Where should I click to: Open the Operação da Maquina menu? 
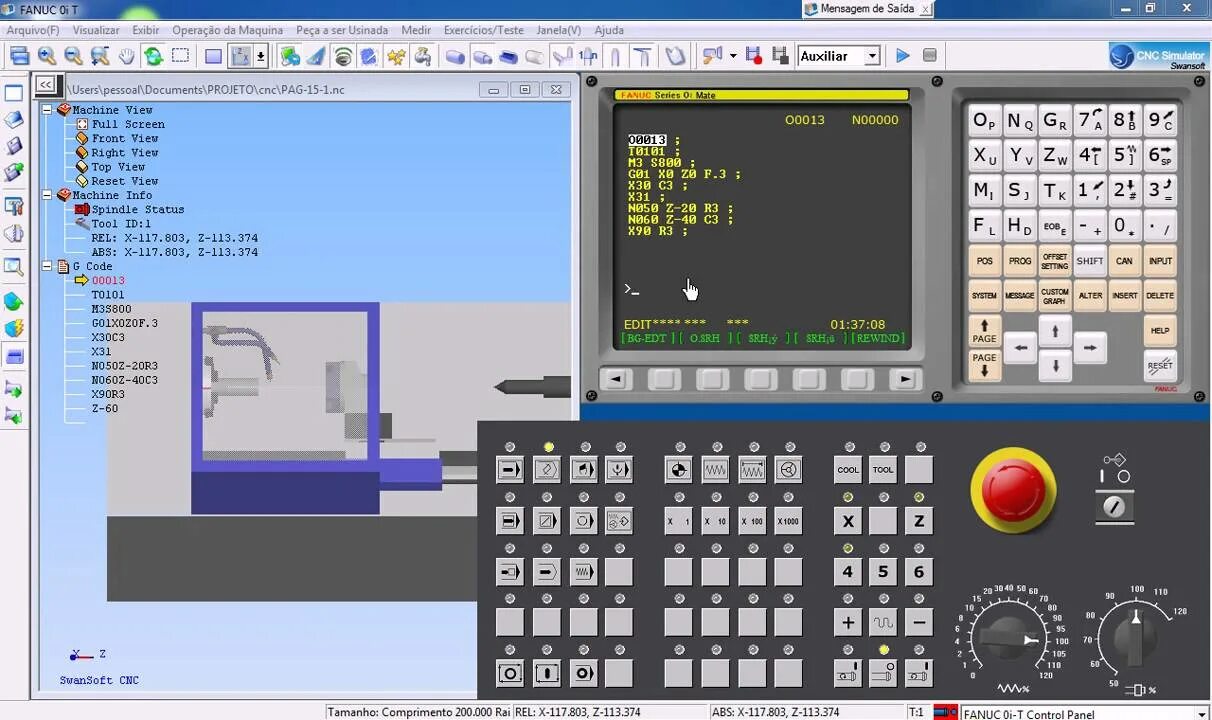[x=227, y=30]
